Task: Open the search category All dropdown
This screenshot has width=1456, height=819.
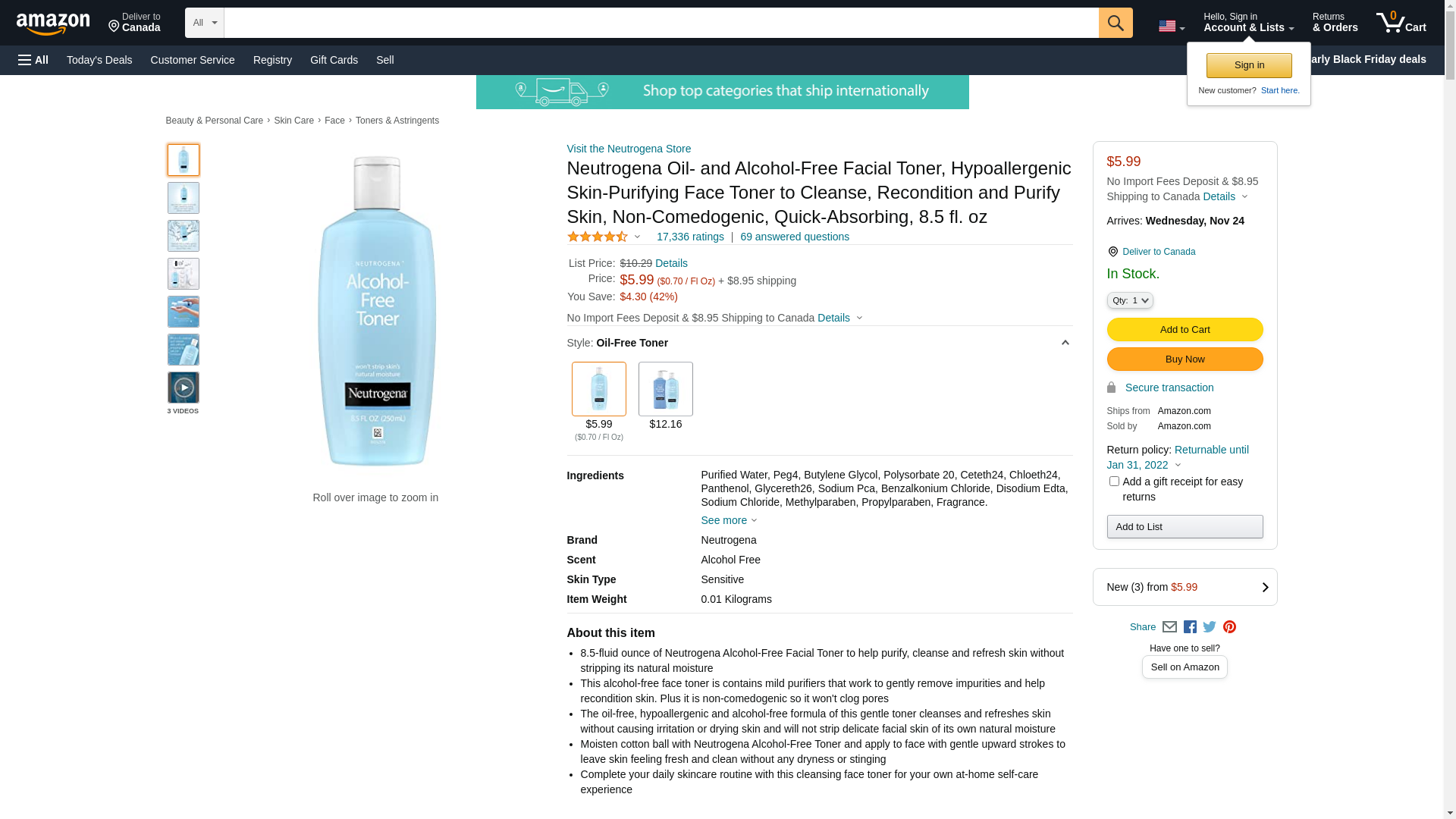Action: pos(204,23)
